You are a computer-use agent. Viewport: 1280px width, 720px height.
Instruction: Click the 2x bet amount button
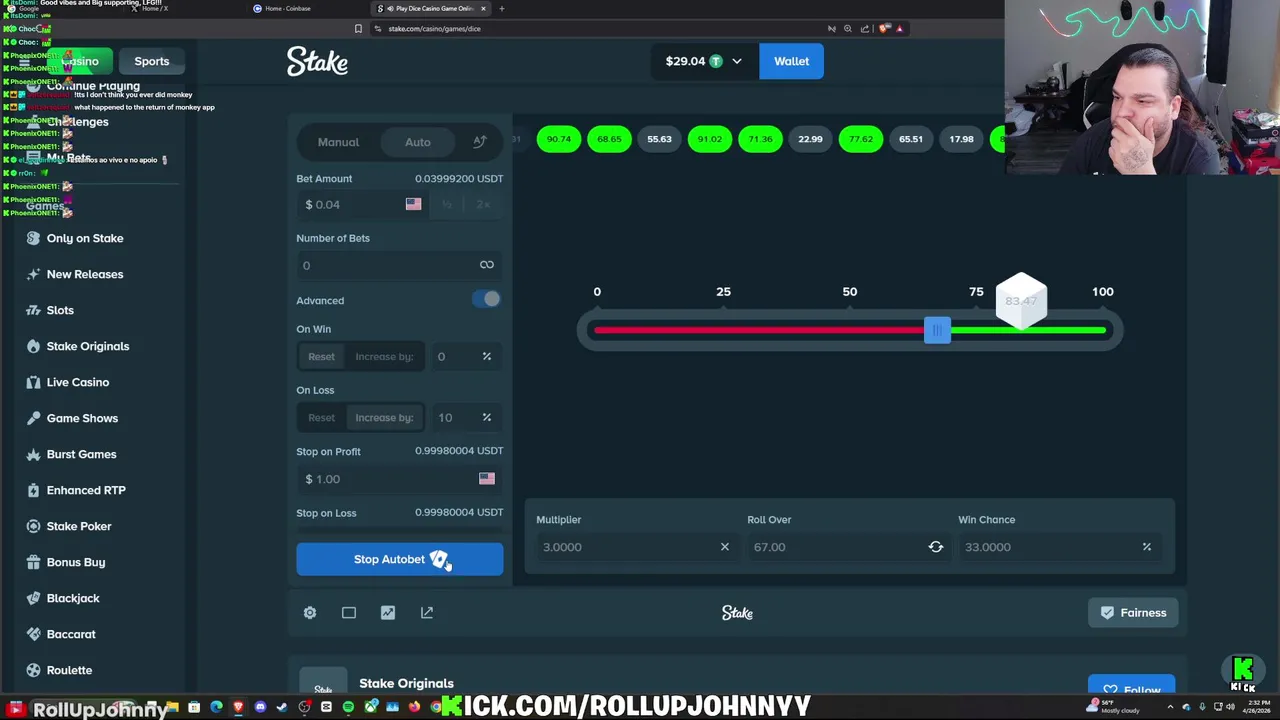[483, 204]
